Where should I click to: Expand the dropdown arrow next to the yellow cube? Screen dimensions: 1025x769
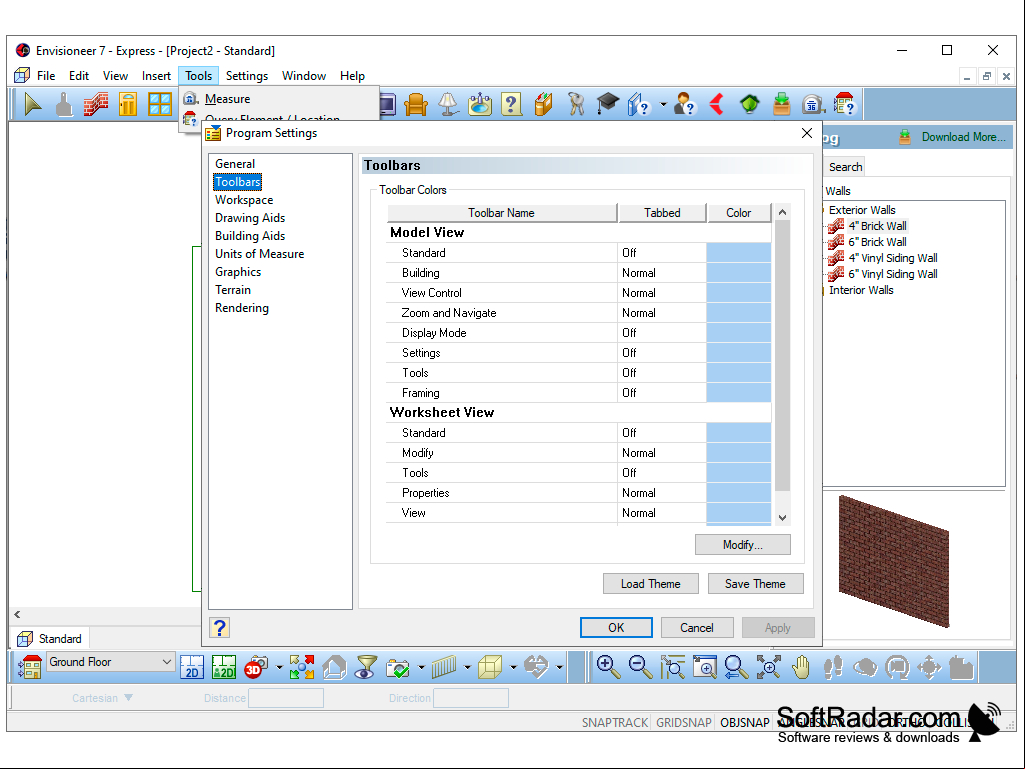pyautogui.click(x=513, y=668)
